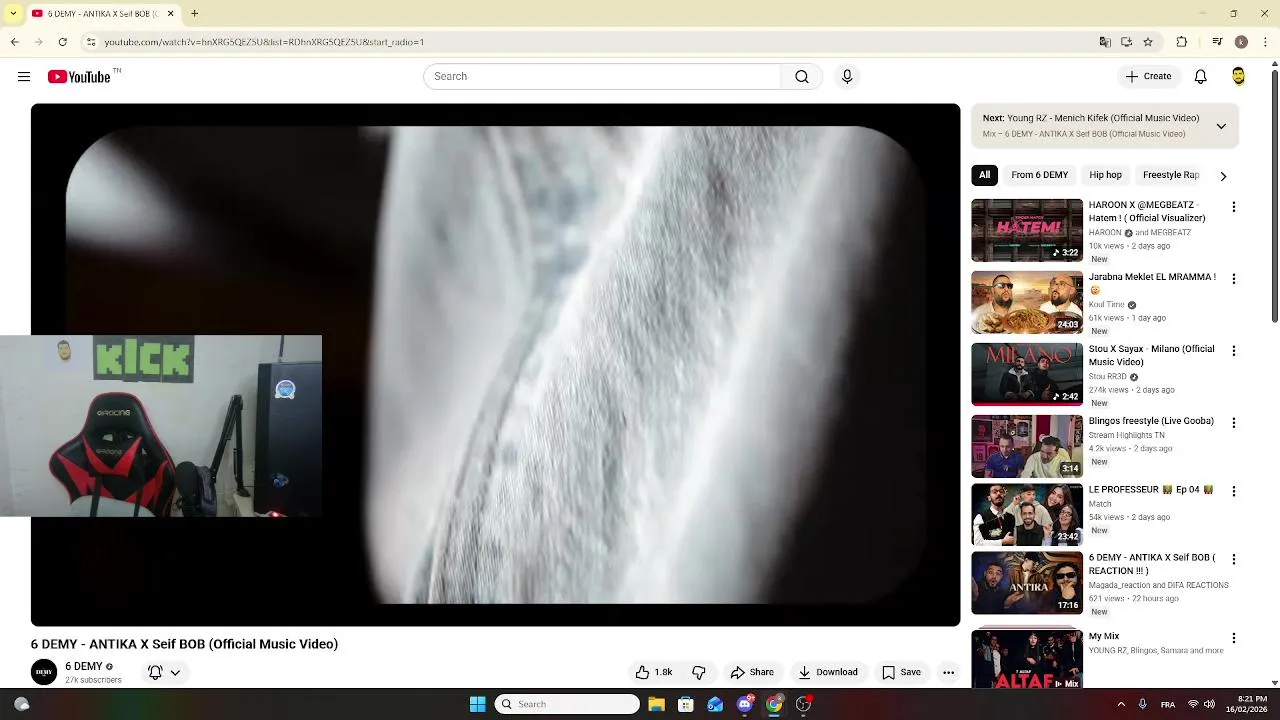This screenshot has height=720, width=1280.
Task: Select the All filter chip
Action: [x=985, y=175]
